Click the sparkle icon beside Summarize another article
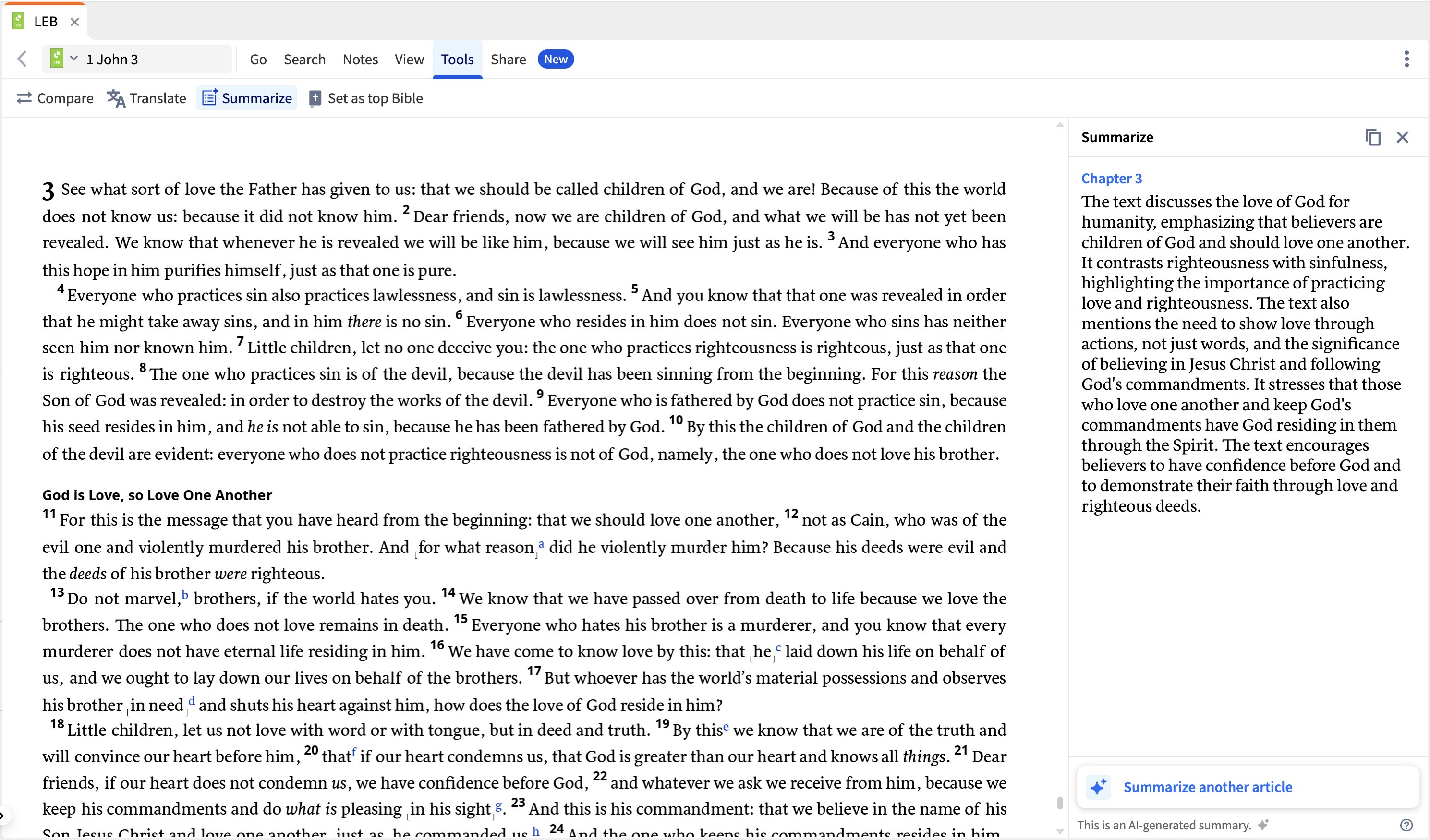This screenshot has height=840, width=1430. [x=1098, y=787]
